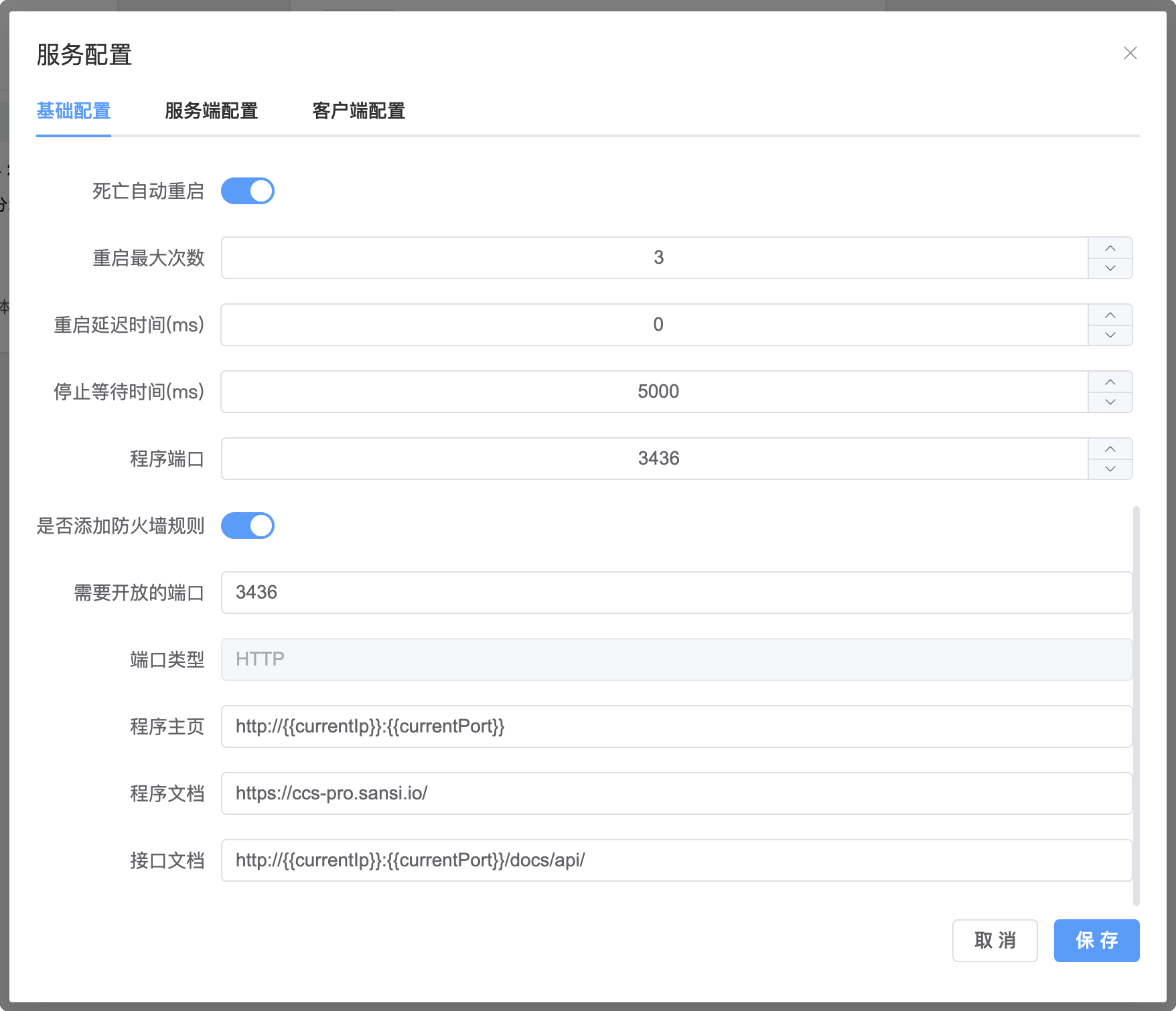Decrease 重启延迟时间(ms) value

1110,335
